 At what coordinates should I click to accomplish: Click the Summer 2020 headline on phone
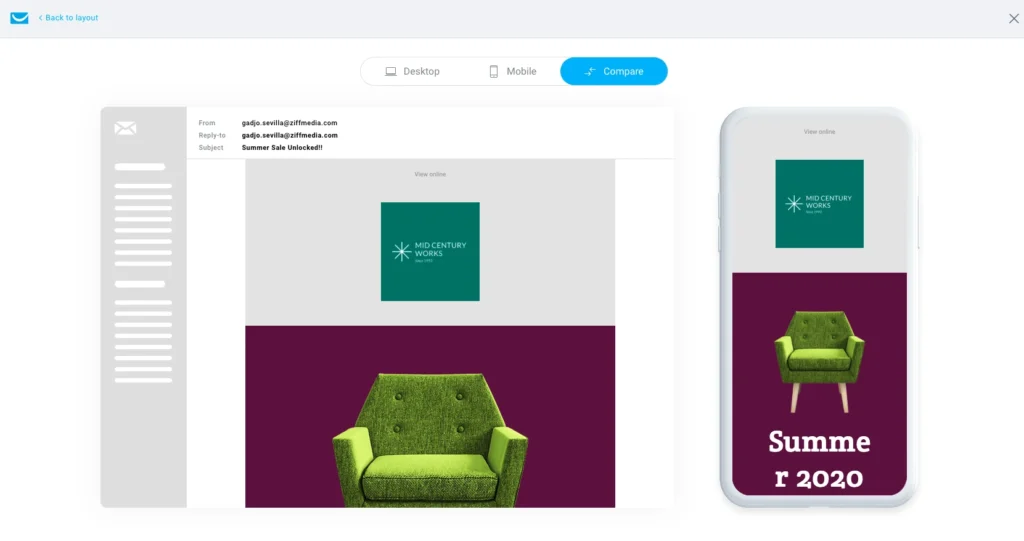pos(819,459)
